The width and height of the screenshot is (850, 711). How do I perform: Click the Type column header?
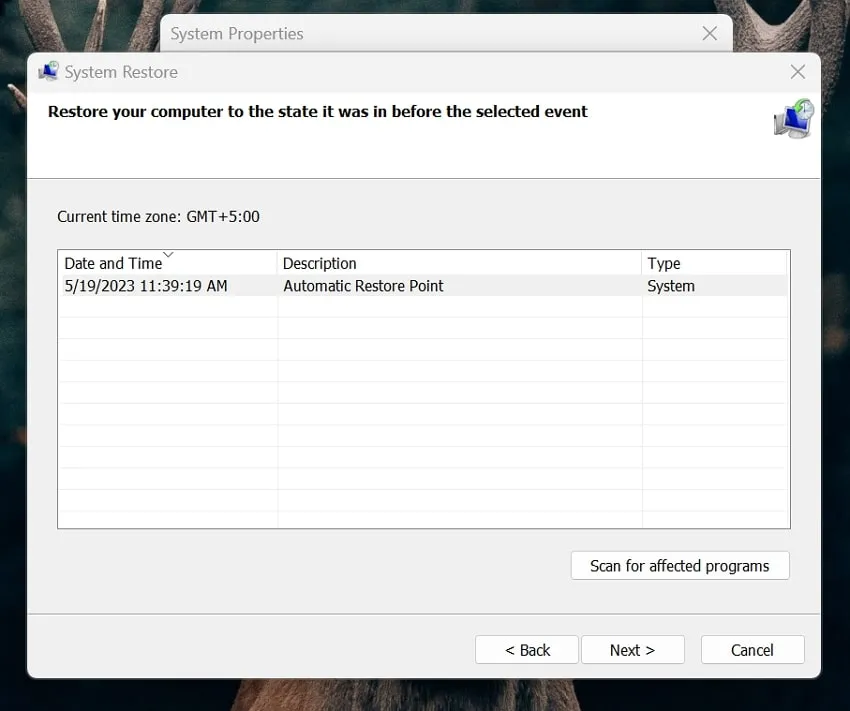click(714, 263)
